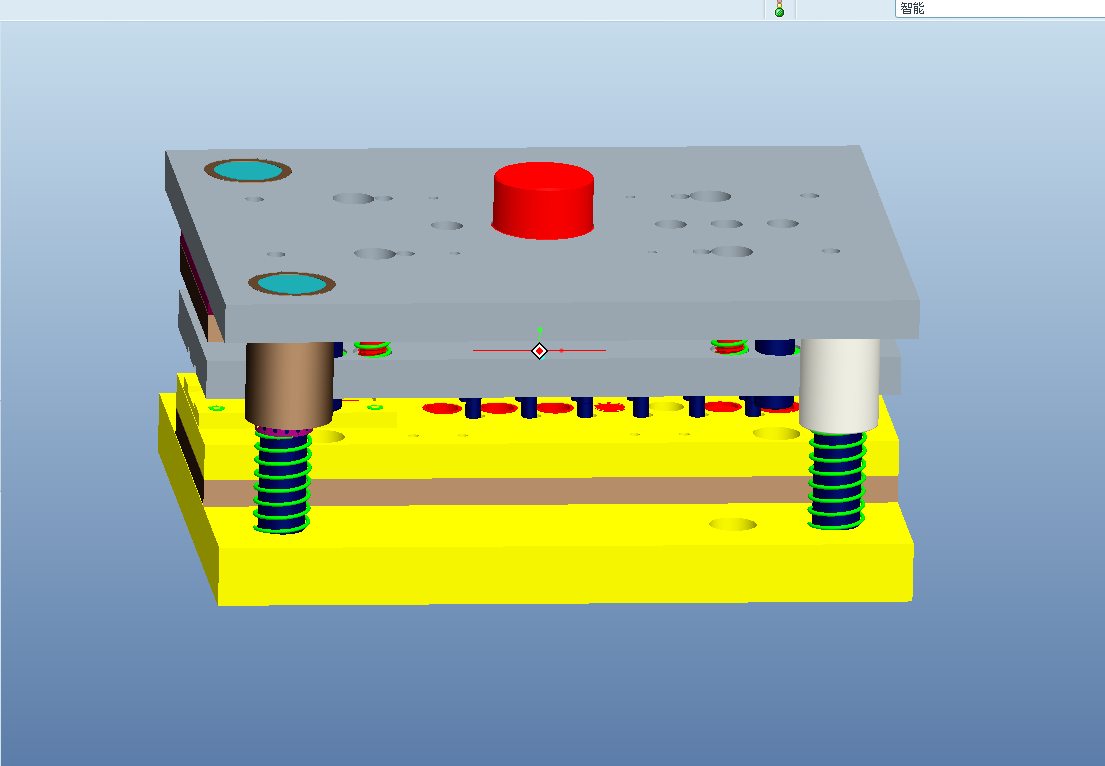This screenshot has width=1105, height=766.
Task: Open the 智能 selection filter dropdown
Action: (999, 8)
